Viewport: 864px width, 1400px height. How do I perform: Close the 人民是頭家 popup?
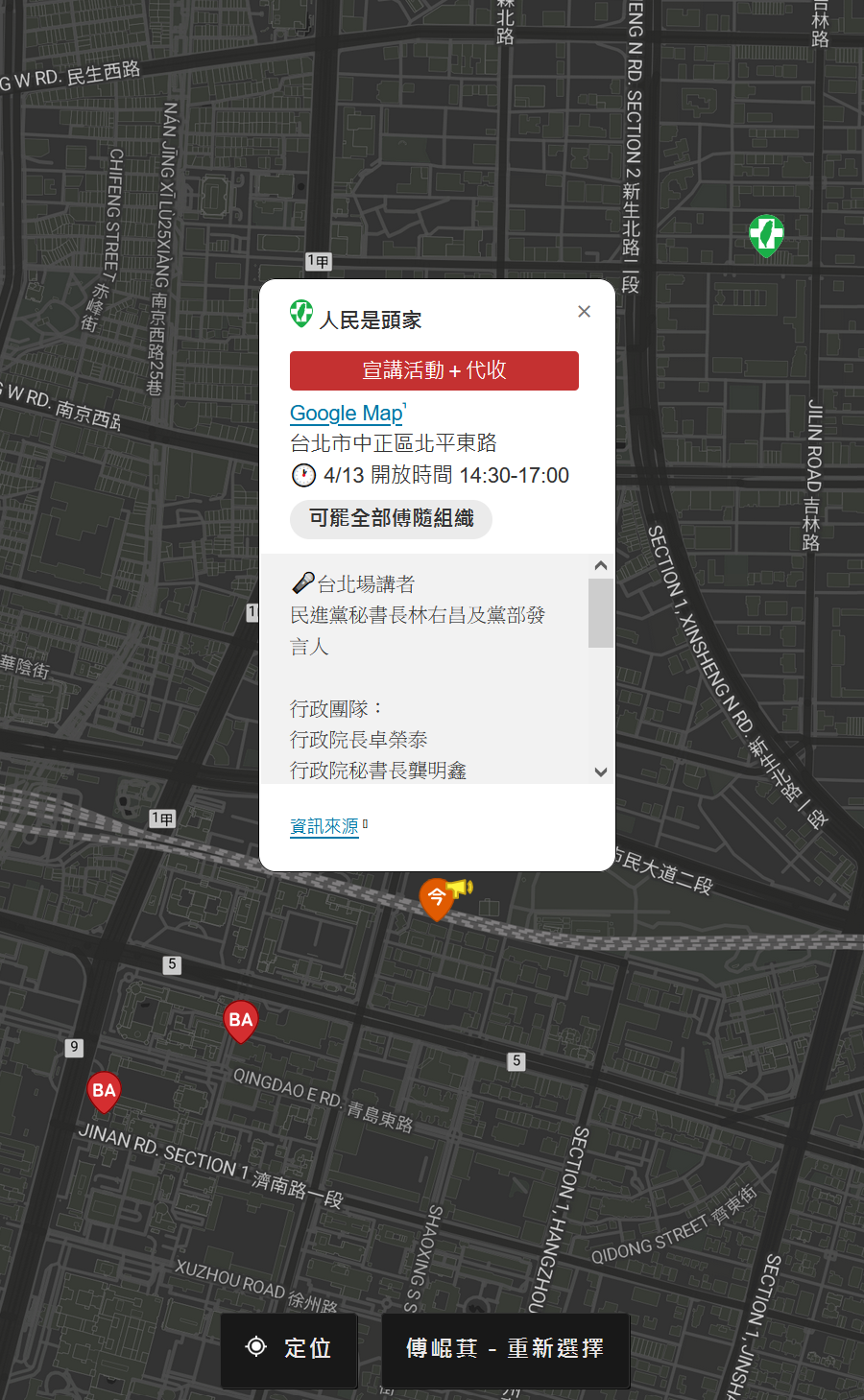click(x=584, y=311)
